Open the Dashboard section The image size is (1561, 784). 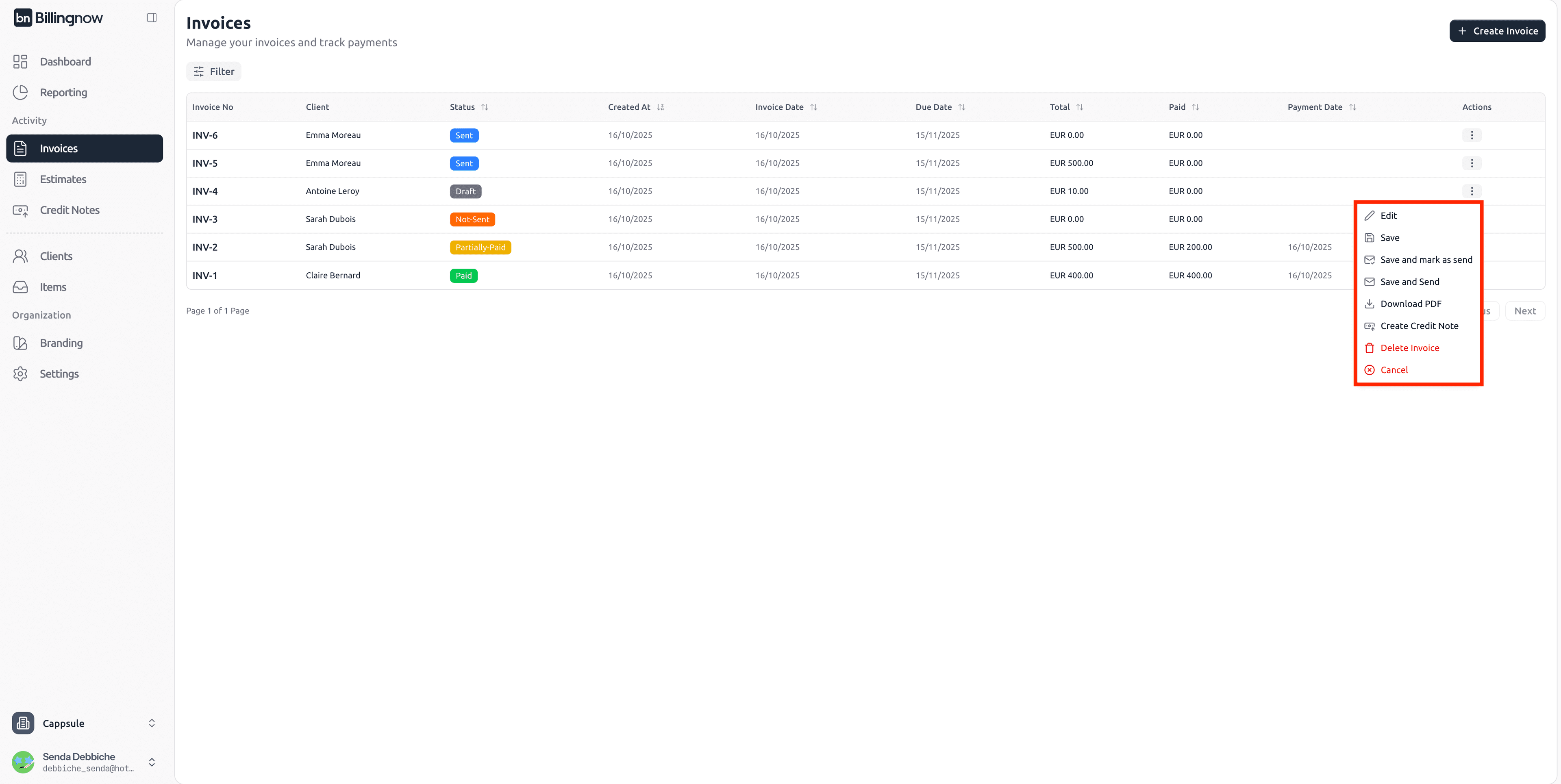pos(65,61)
